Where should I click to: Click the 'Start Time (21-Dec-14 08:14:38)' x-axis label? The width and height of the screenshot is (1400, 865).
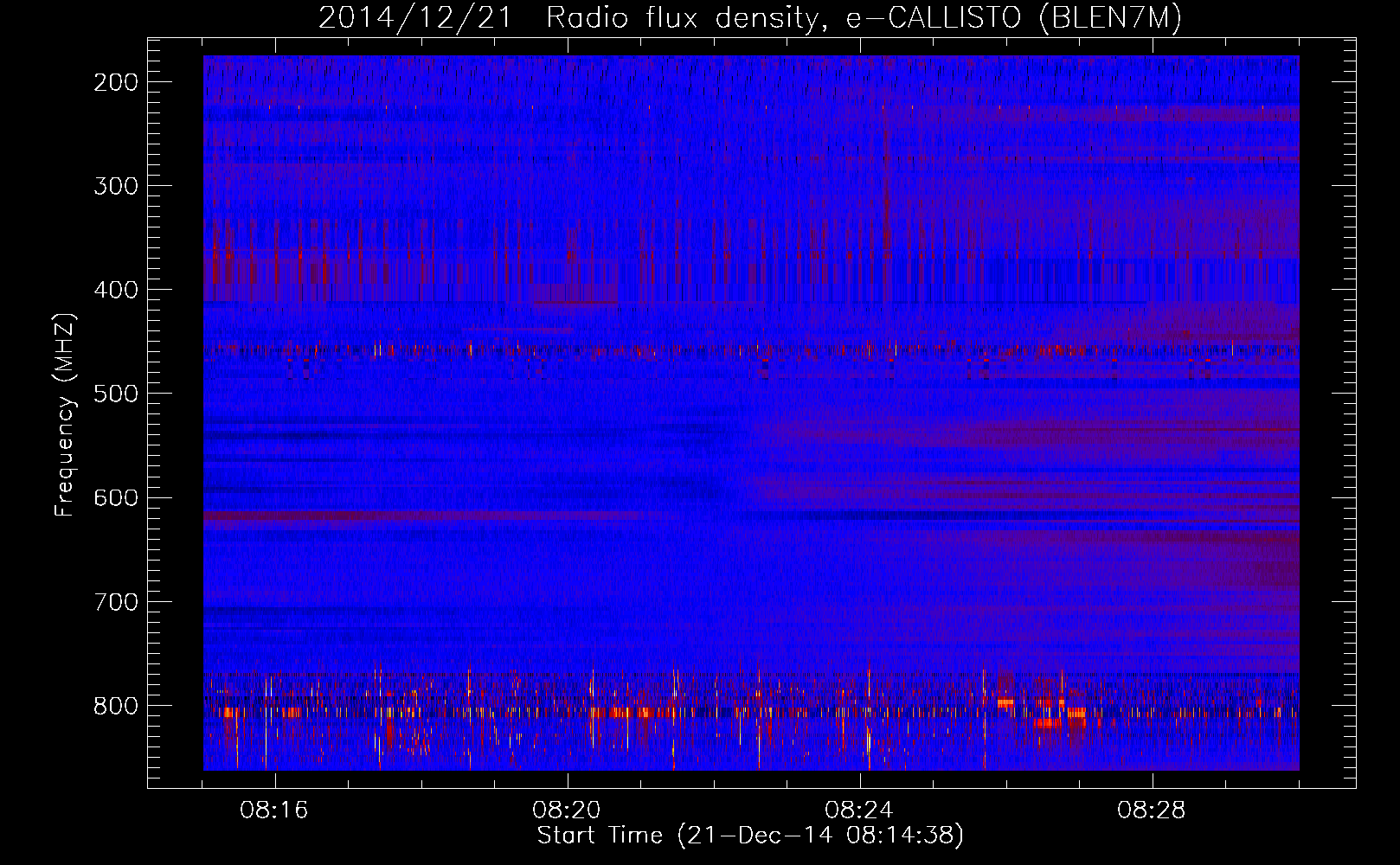point(750,836)
